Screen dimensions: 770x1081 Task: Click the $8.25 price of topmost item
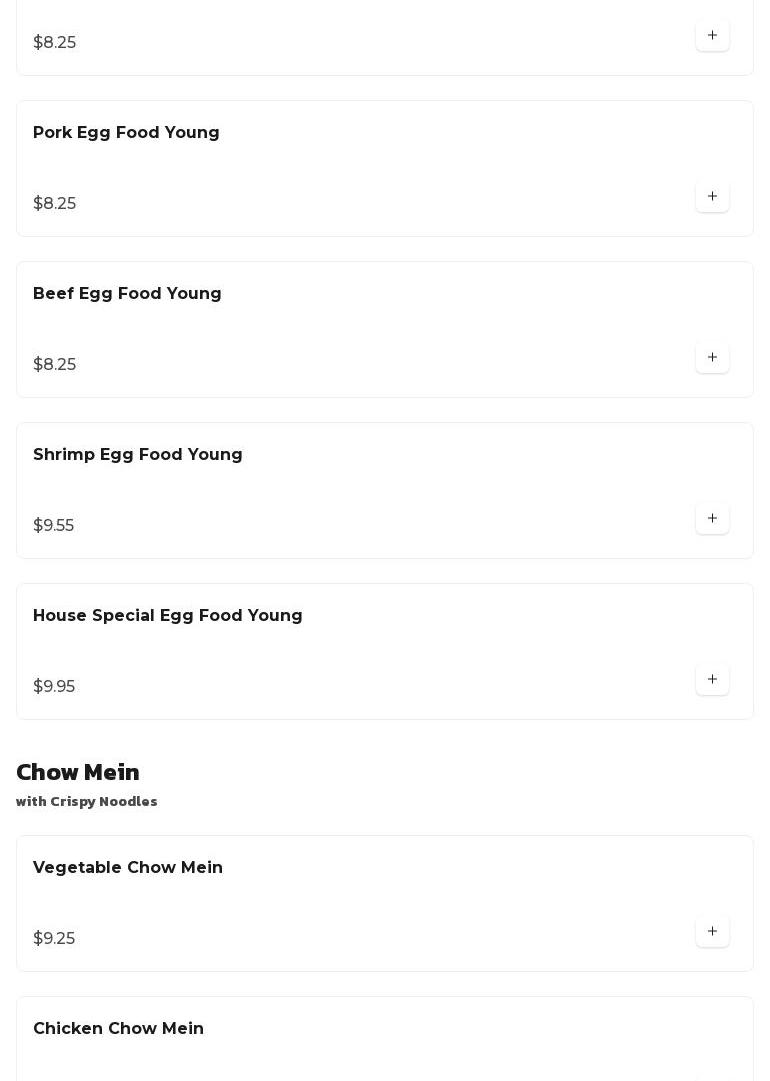click(x=55, y=43)
